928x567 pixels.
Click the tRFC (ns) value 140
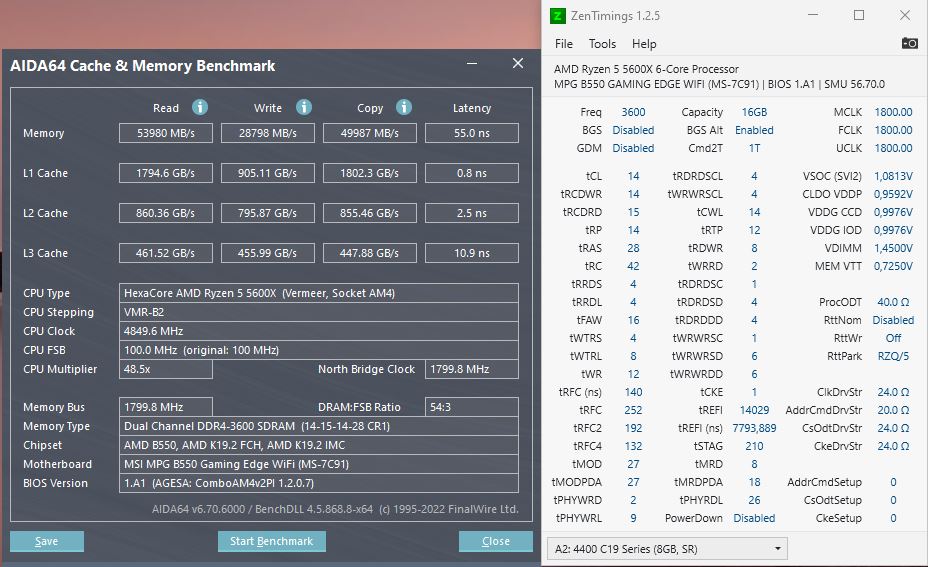pyautogui.click(x=633, y=392)
